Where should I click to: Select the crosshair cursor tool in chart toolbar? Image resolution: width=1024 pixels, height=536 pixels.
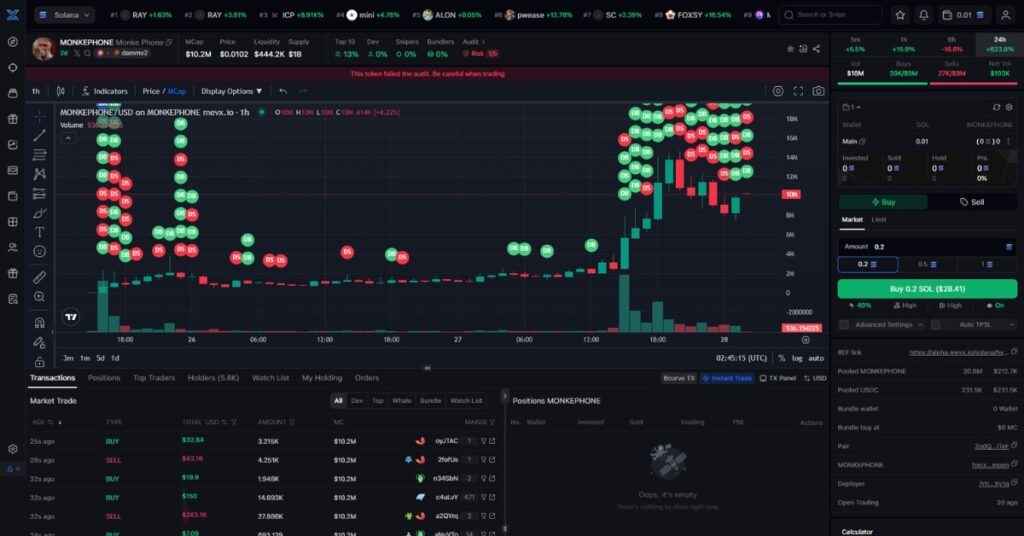[40, 116]
